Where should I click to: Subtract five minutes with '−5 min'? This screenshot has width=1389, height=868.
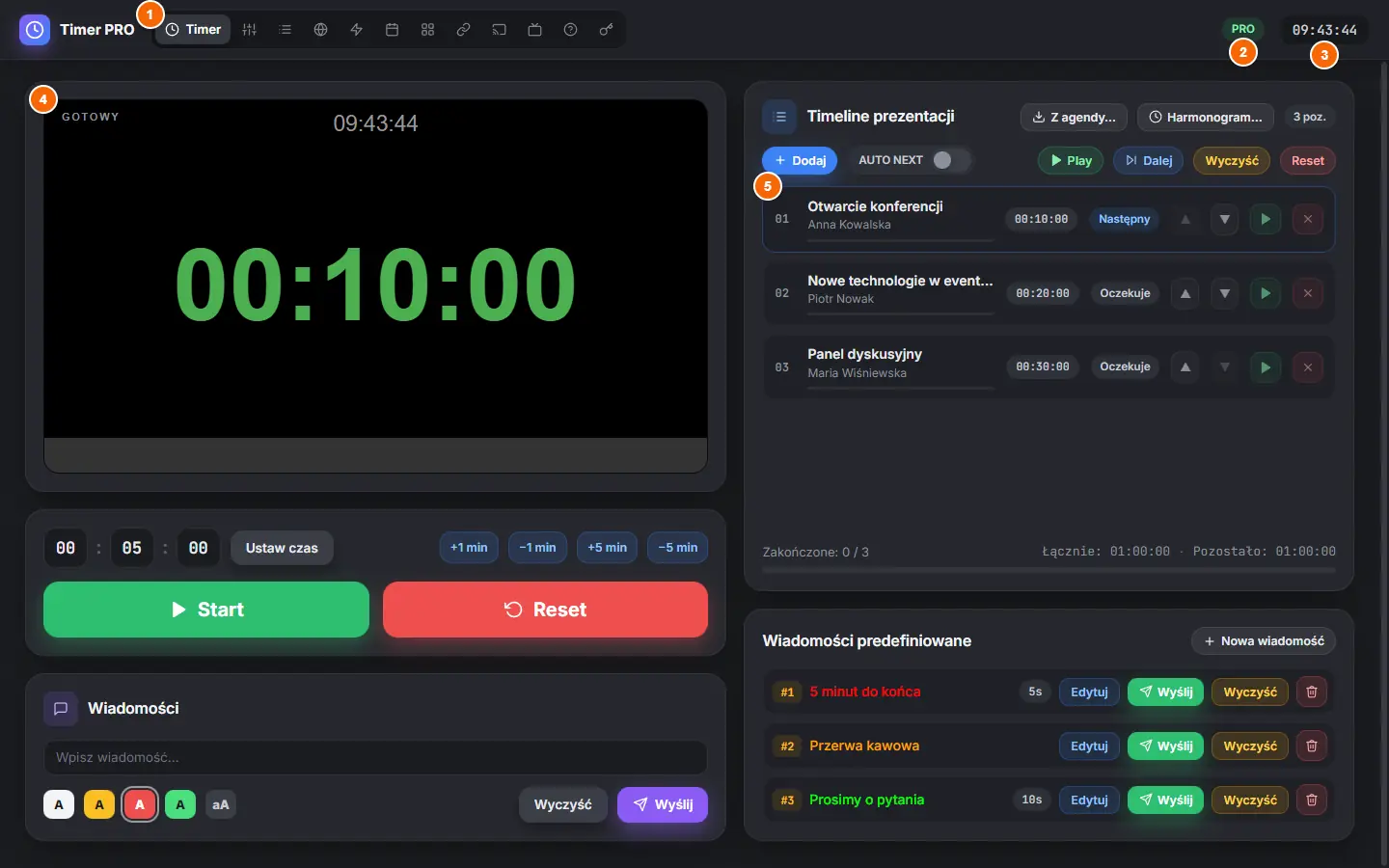pyautogui.click(x=678, y=548)
